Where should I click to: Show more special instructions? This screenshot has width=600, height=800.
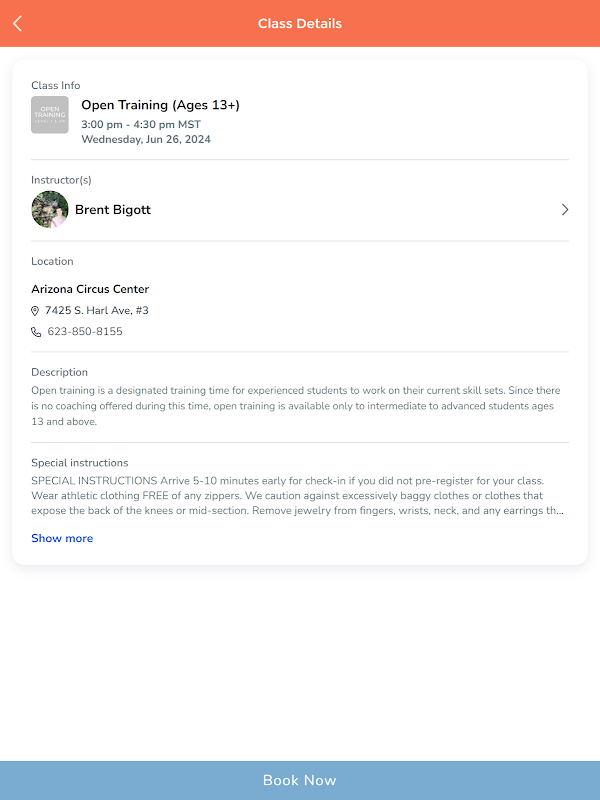pyautogui.click(x=62, y=538)
